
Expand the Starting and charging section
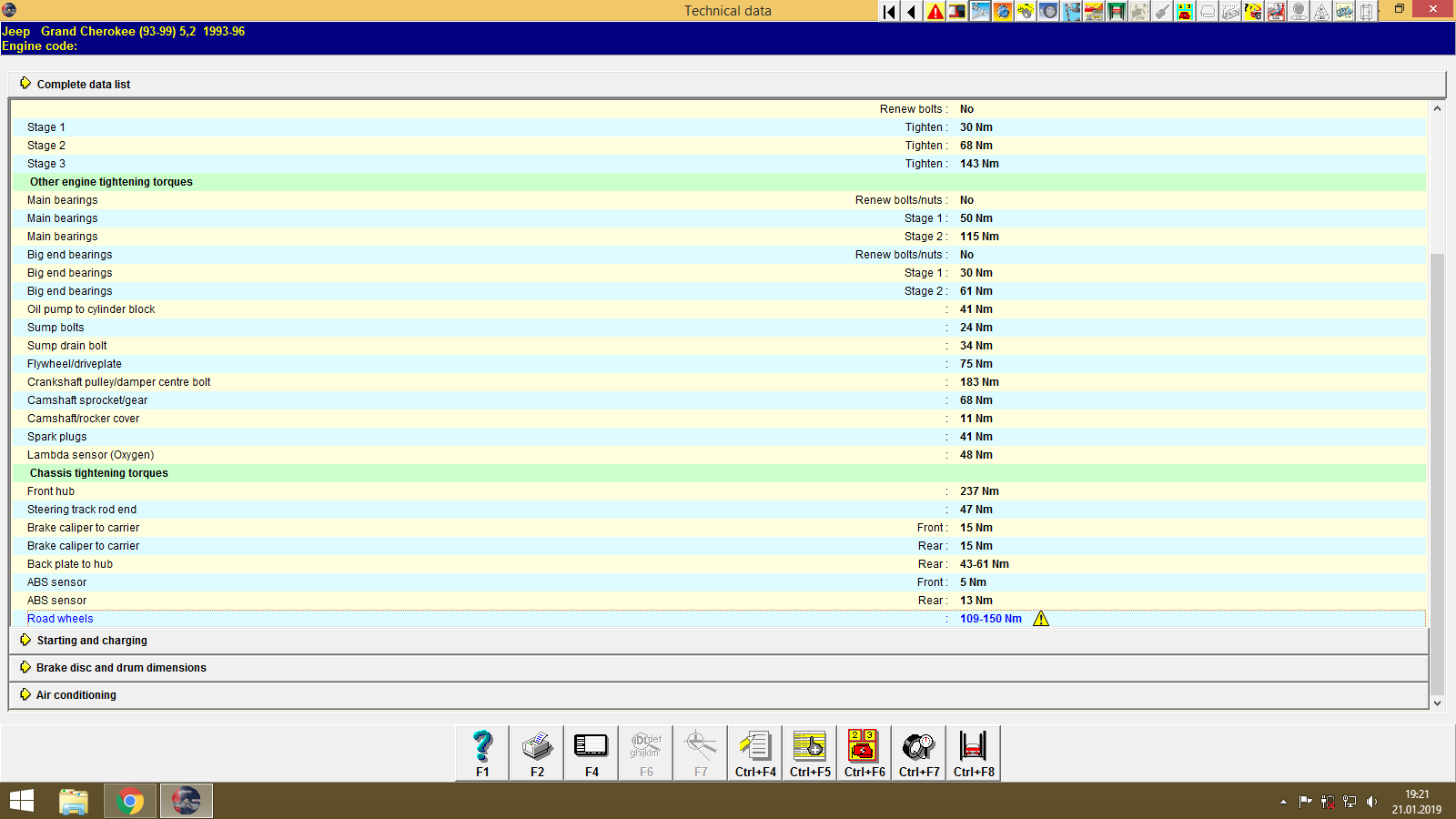coord(91,640)
